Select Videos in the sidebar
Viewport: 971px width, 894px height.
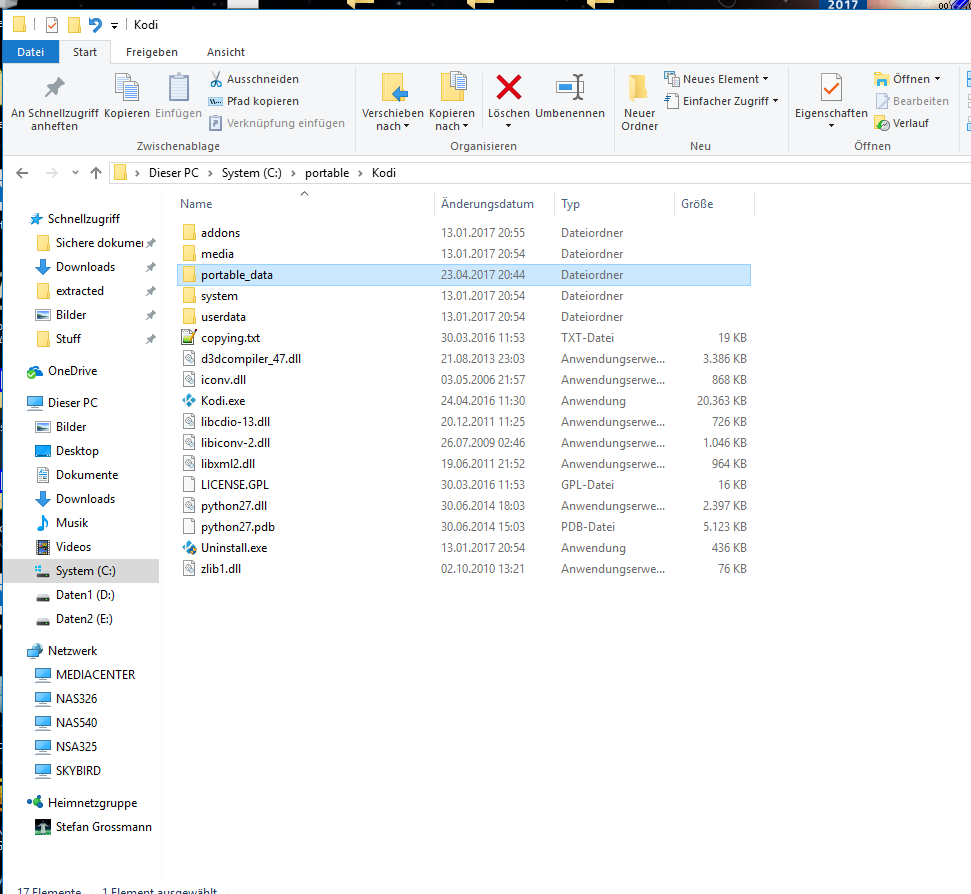(73, 547)
